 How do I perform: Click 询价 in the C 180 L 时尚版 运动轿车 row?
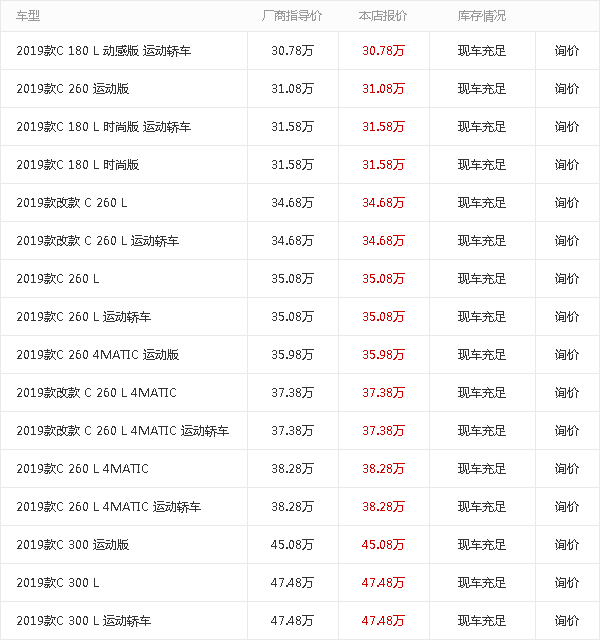pos(567,127)
